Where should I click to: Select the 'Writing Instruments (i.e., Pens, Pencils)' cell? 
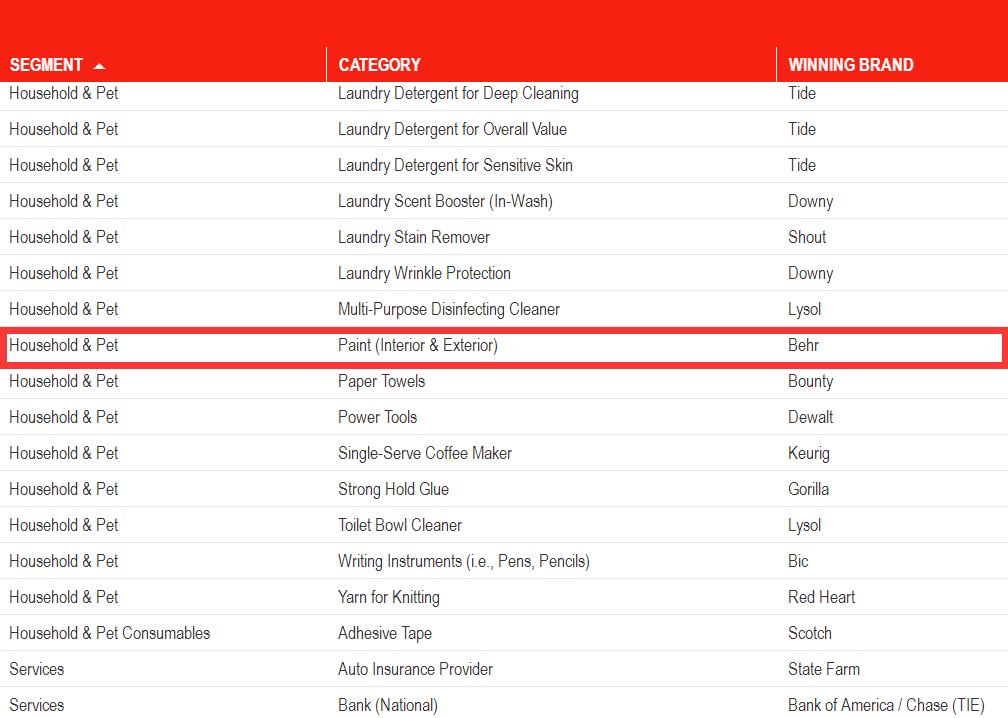pyautogui.click(x=464, y=561)
